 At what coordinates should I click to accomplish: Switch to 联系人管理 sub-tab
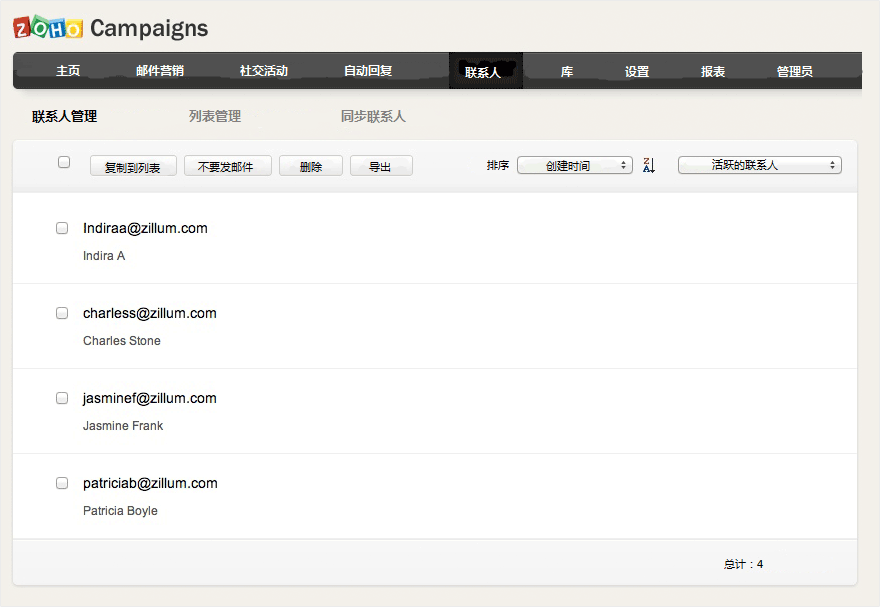tap(65, 116)
